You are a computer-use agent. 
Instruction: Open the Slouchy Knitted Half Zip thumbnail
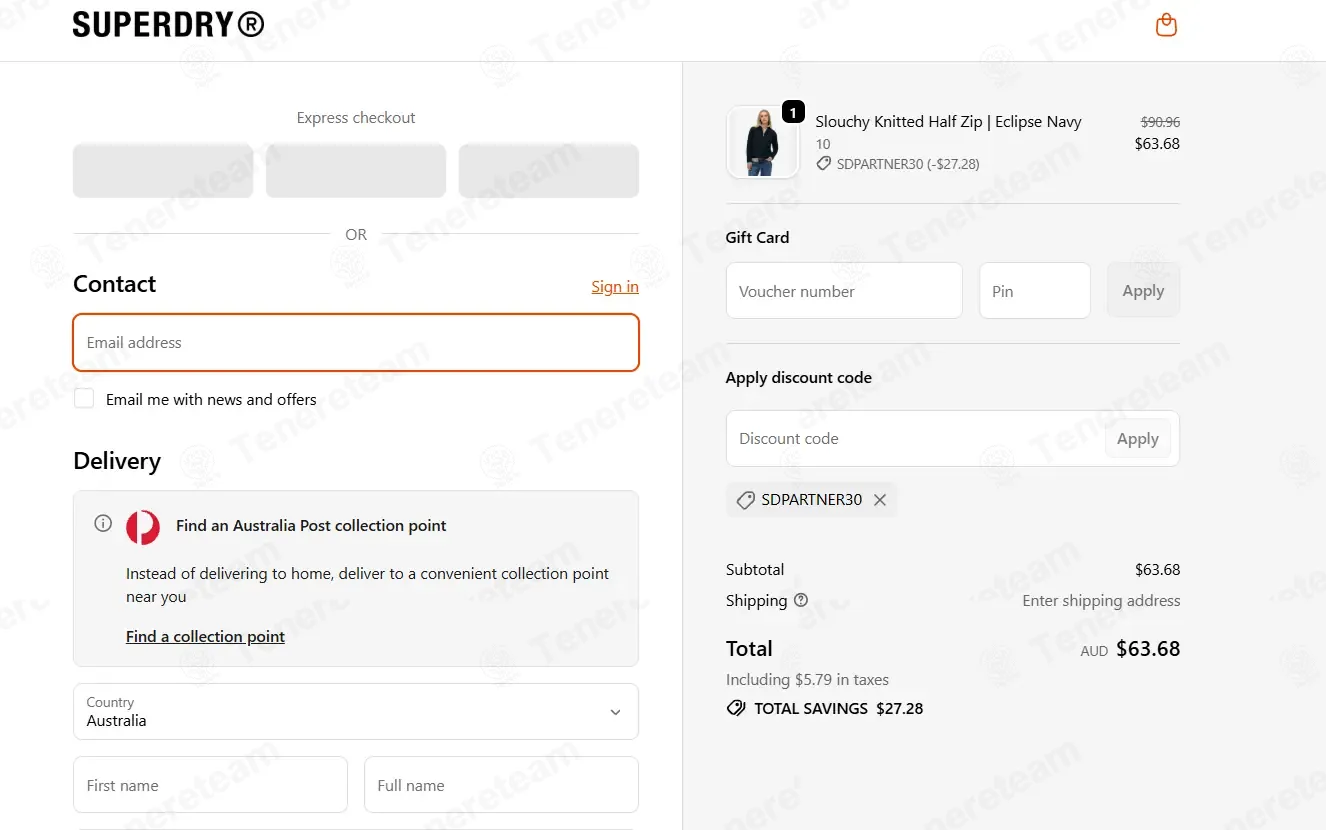pyautogui.click(x=763, y=142)
